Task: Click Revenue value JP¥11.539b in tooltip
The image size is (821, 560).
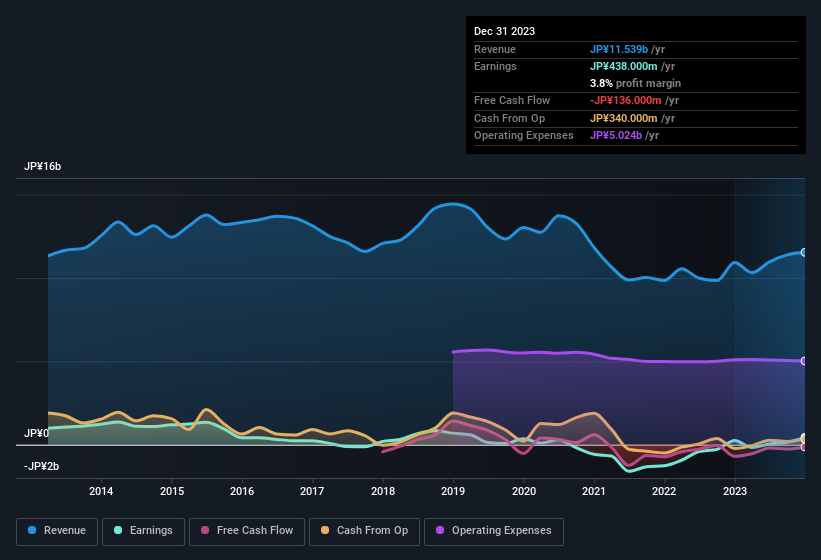Action: coord(620,49)
